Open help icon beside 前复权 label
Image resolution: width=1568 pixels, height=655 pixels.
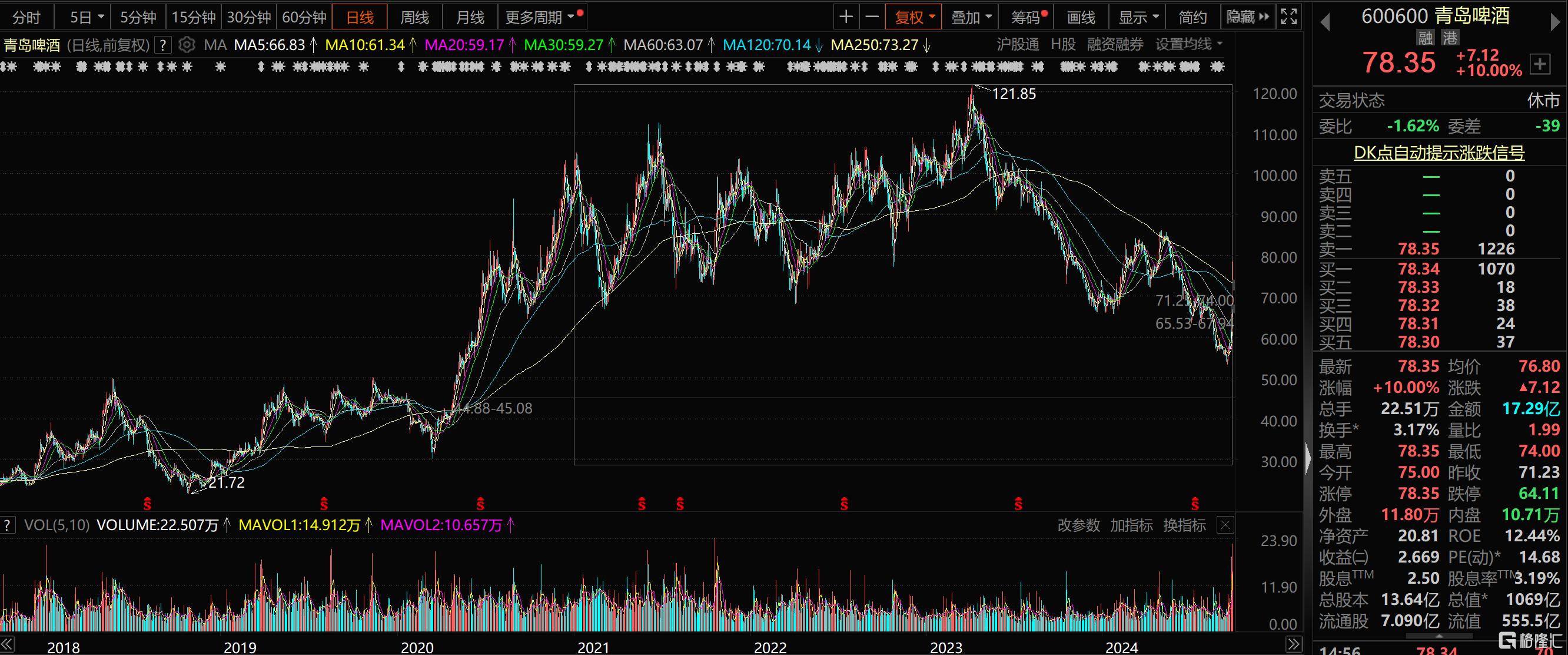tap(162, 45)
